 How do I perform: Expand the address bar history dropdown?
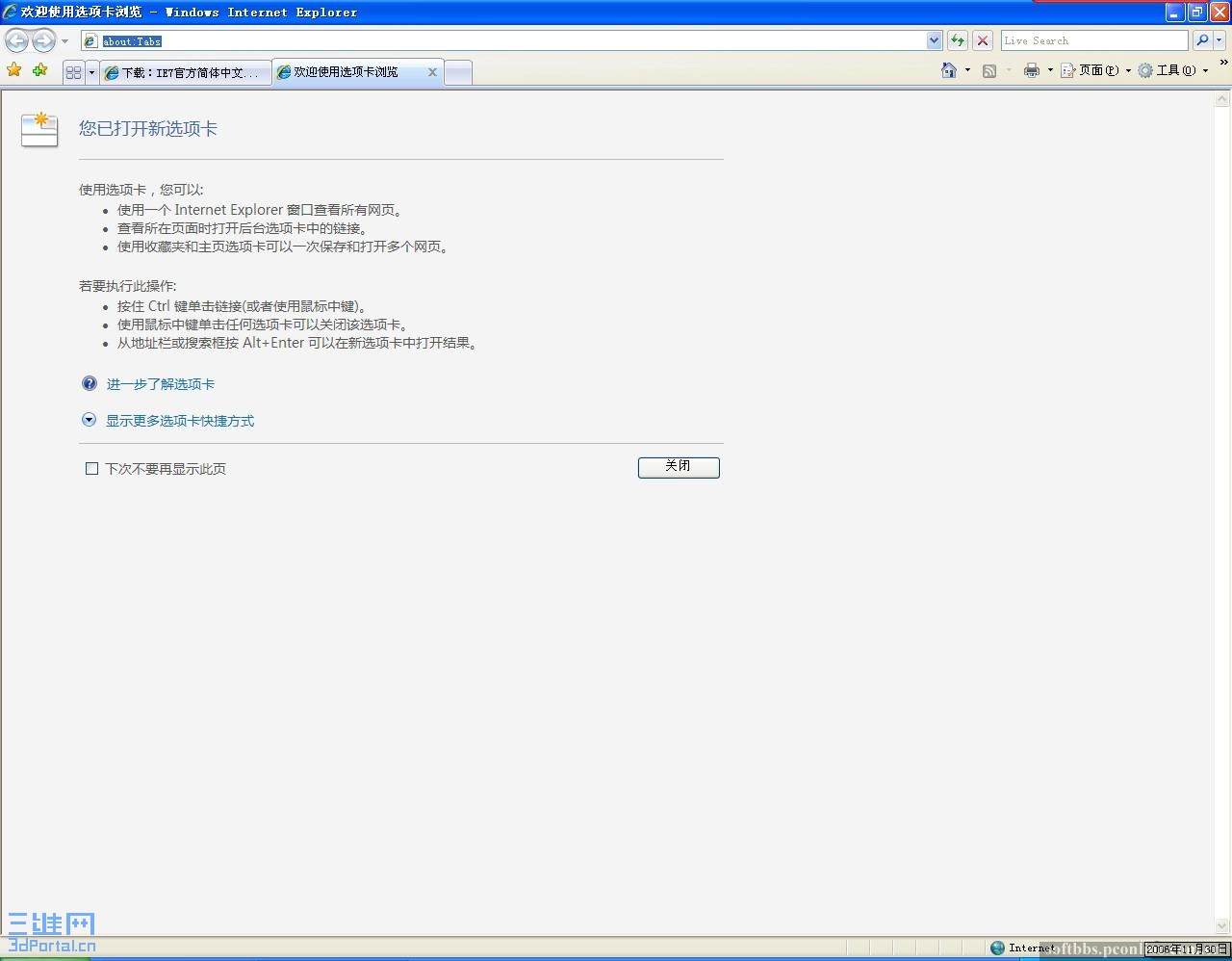(x=934, y=40)
